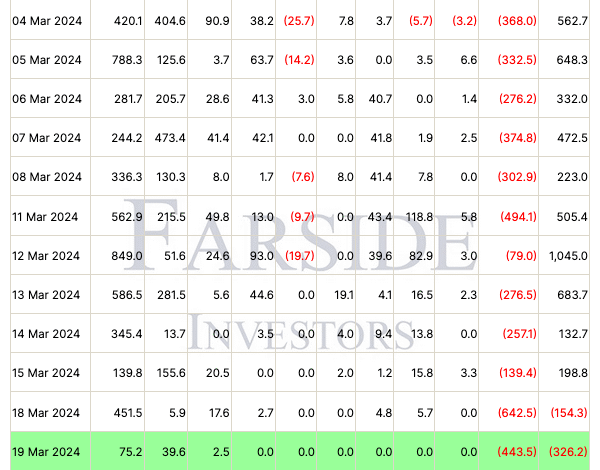The image size is (600, 470).
Task: Click the 12 Mar 2024 date cell
Action: (46, 256)
